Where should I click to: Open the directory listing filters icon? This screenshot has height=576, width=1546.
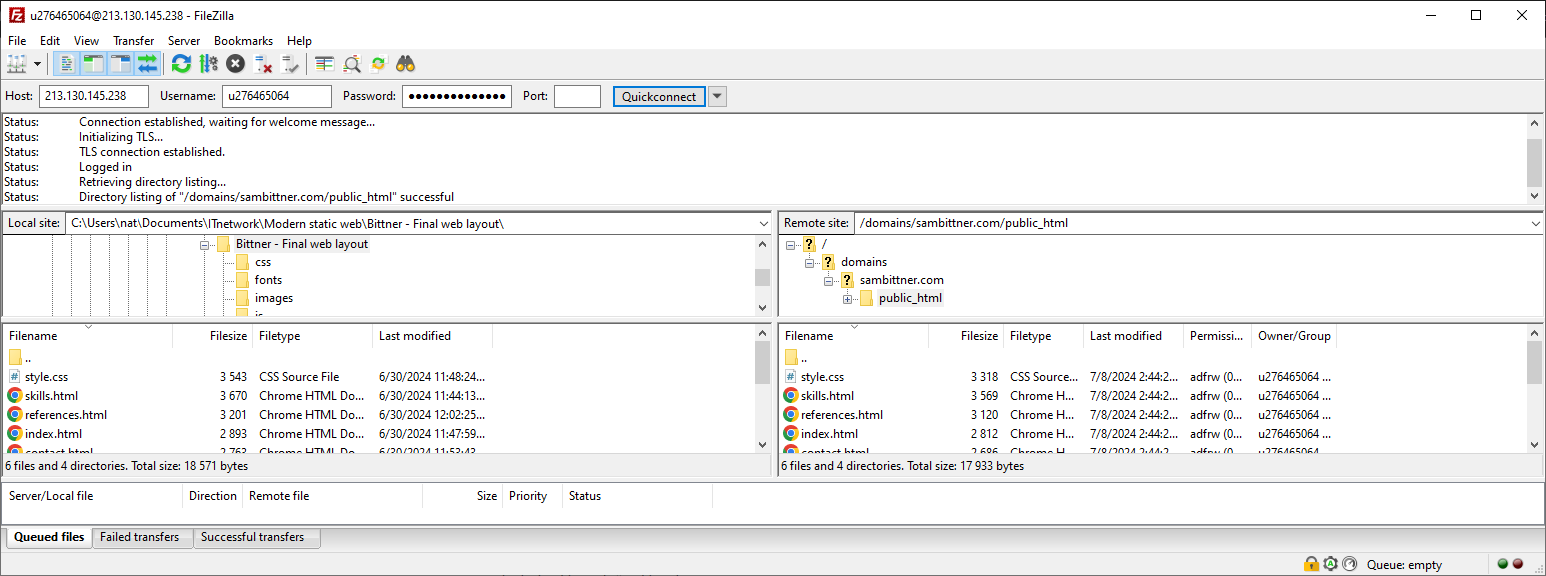(x=324, y=64)
